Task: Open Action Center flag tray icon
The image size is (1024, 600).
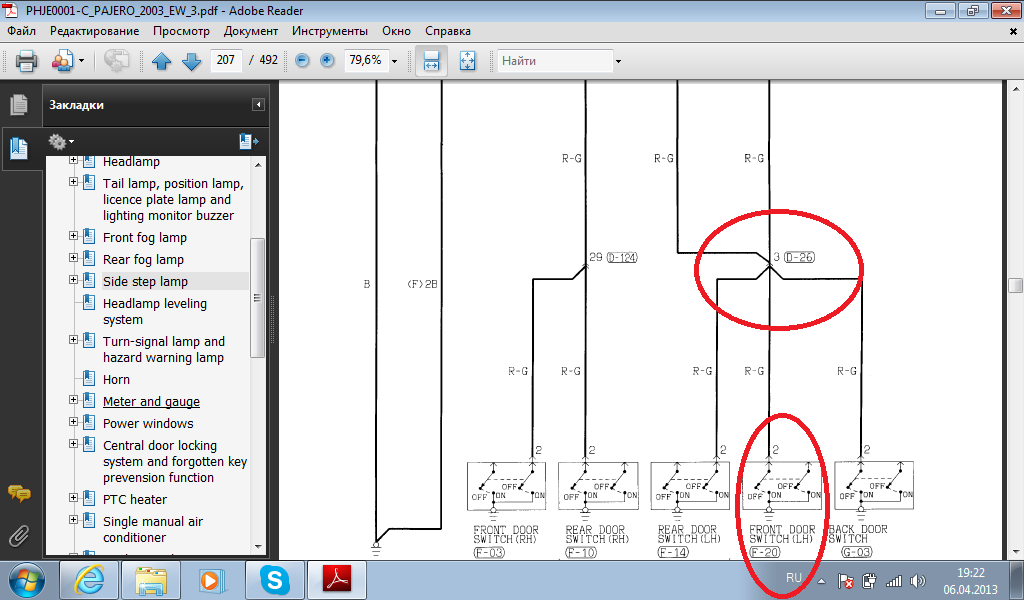Action: click(845, 580)
